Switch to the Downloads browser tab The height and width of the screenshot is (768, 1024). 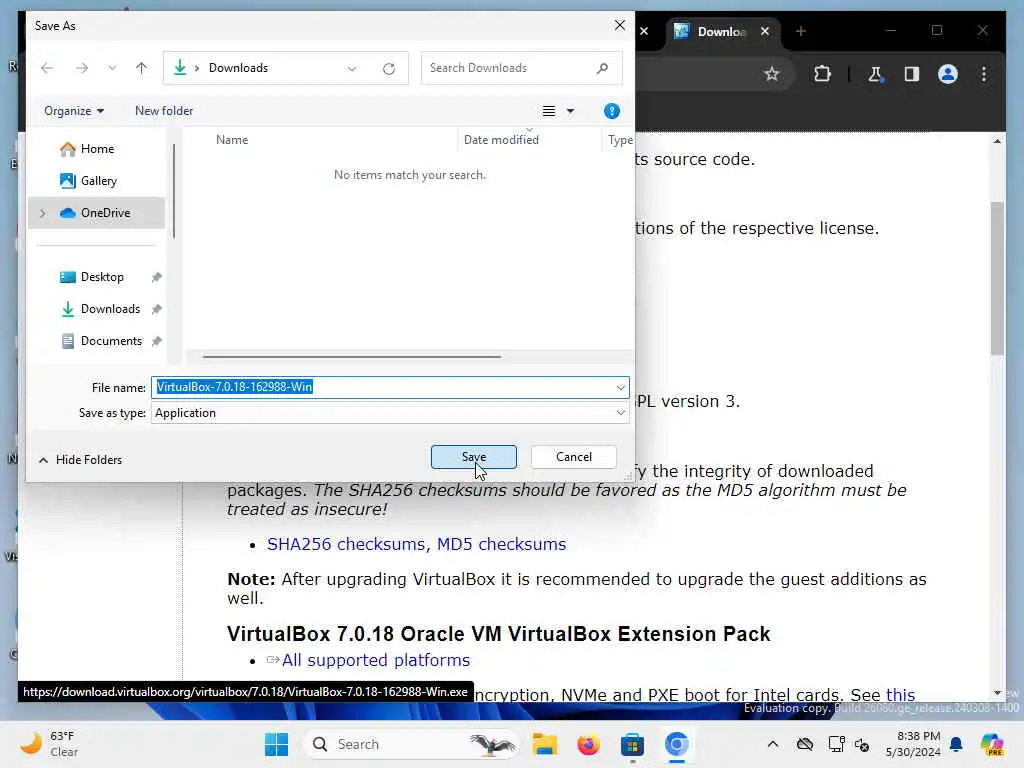tap(721, 31)
